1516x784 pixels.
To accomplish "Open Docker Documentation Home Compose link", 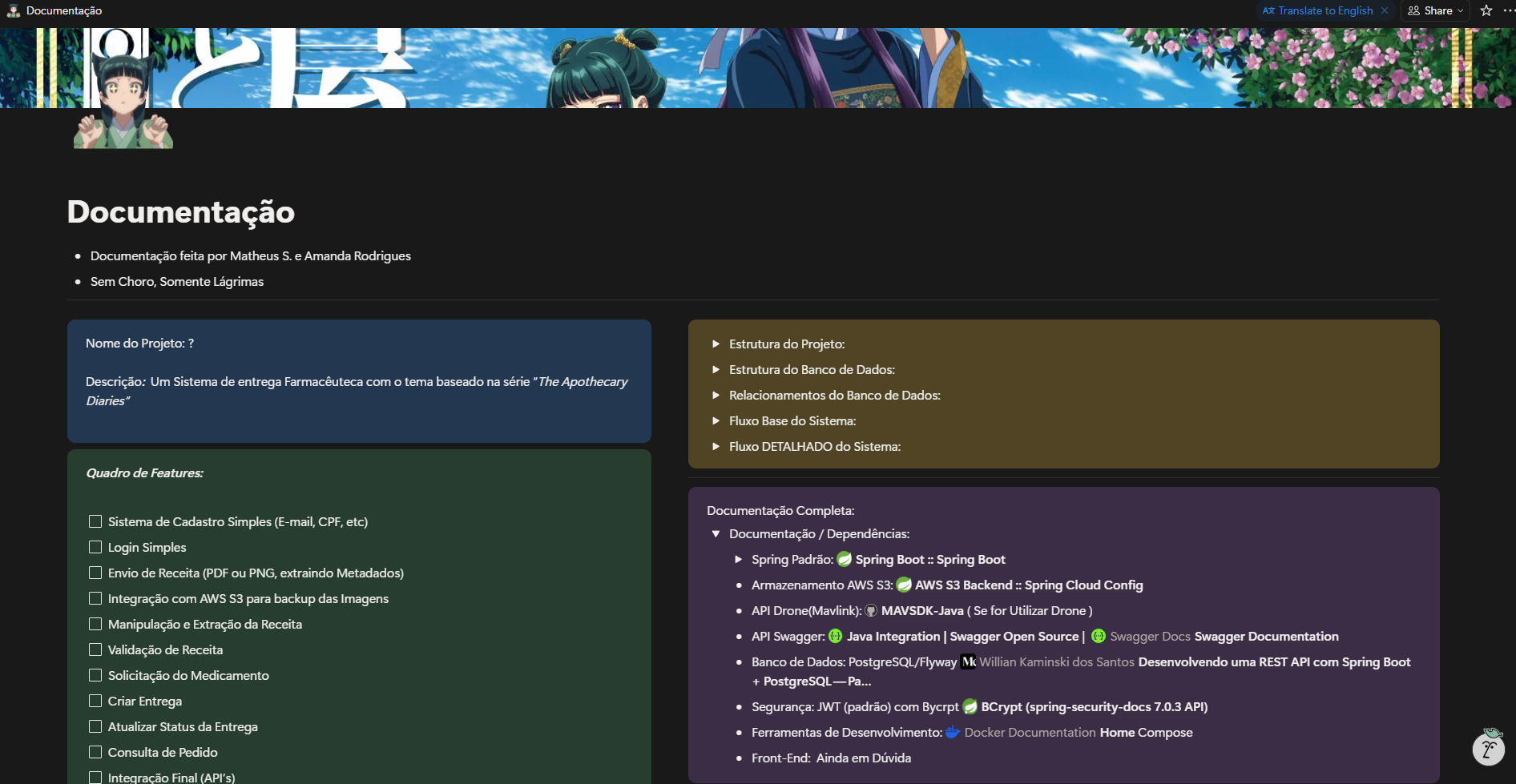I will [x=1078, y=732].
